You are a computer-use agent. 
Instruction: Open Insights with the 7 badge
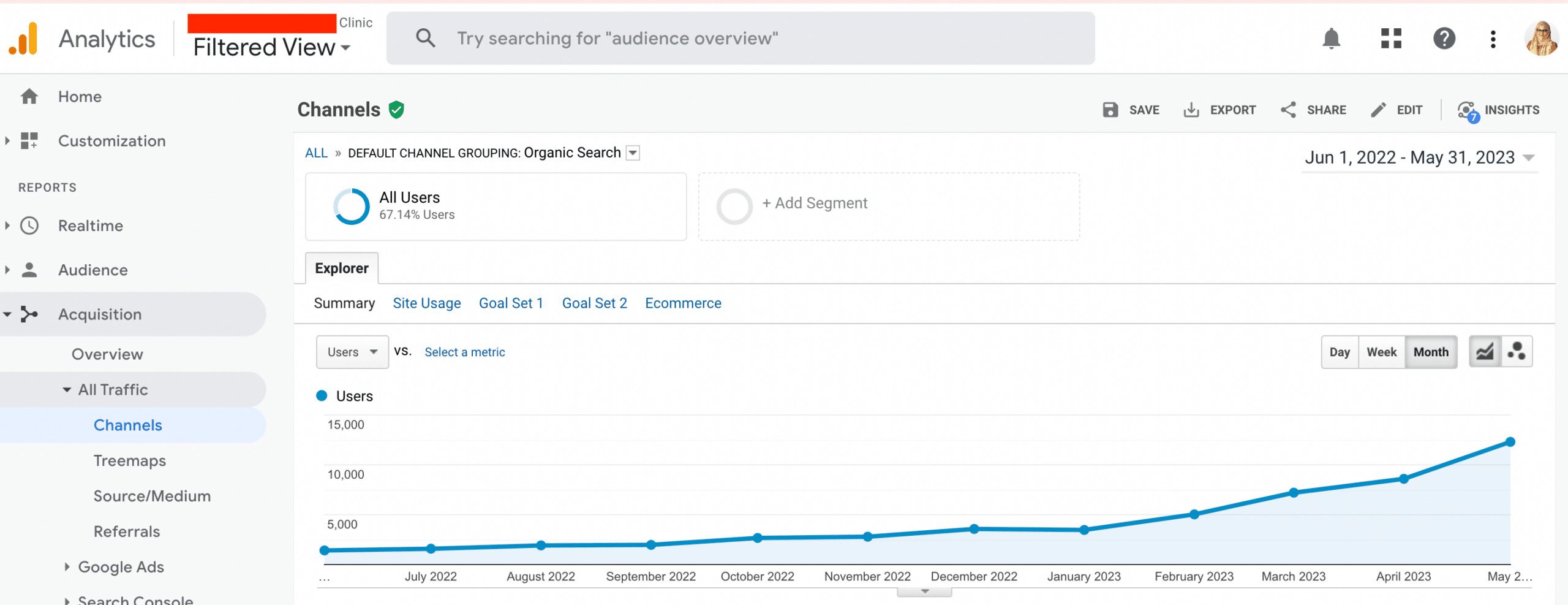click(1498, 110)
